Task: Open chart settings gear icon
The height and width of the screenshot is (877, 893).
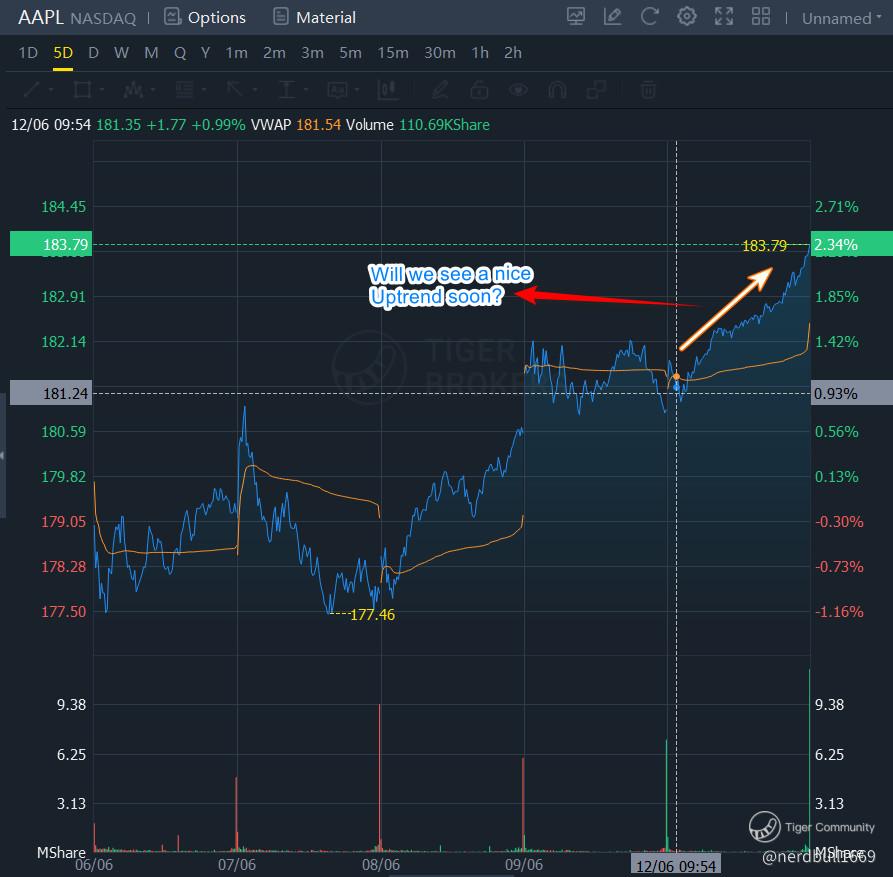Action: (686, 17)
